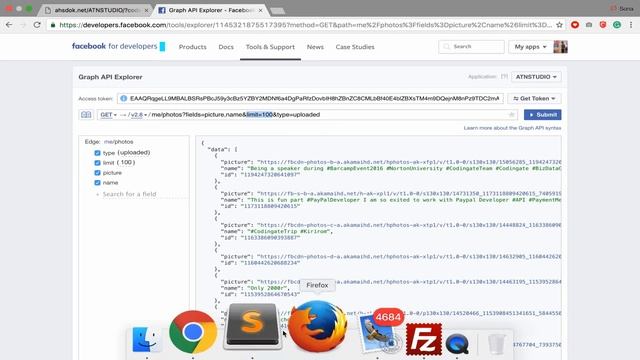The width and height of the screenshot is (640, 360).
Task: Open the ATNSTUDIO application dropdown
Action: click(536, 77)
